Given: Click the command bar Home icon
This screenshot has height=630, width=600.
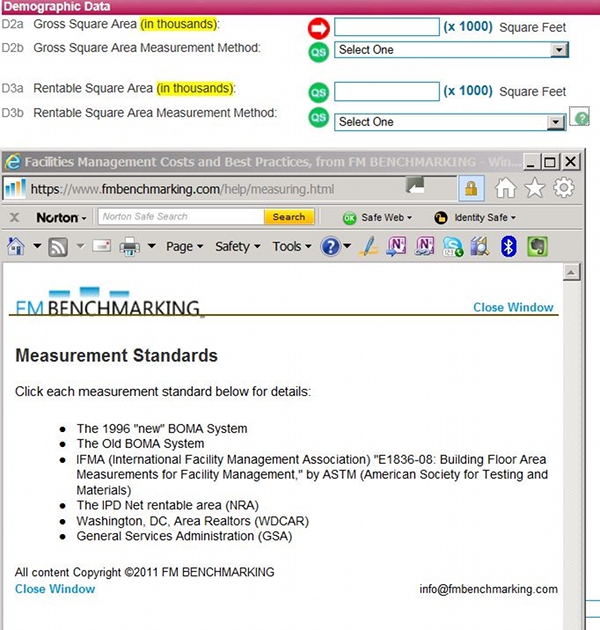Looking at the screenshot, I should point(16,246).
